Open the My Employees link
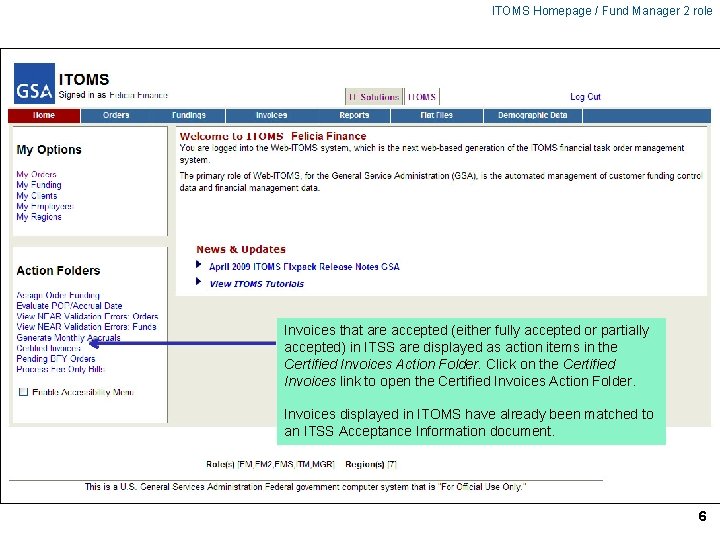720x540 pixels. [45, 206]
